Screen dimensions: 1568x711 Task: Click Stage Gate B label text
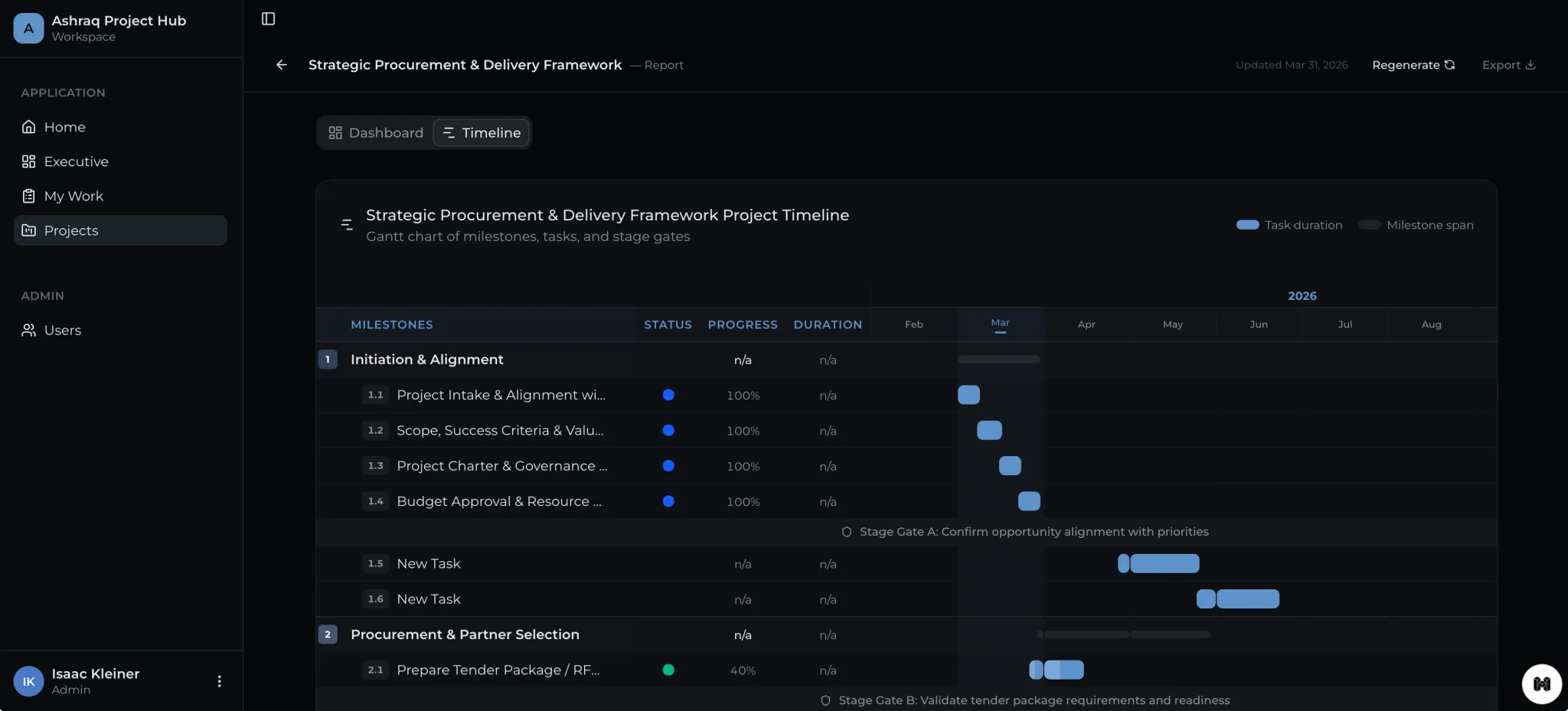(1034, 700)
